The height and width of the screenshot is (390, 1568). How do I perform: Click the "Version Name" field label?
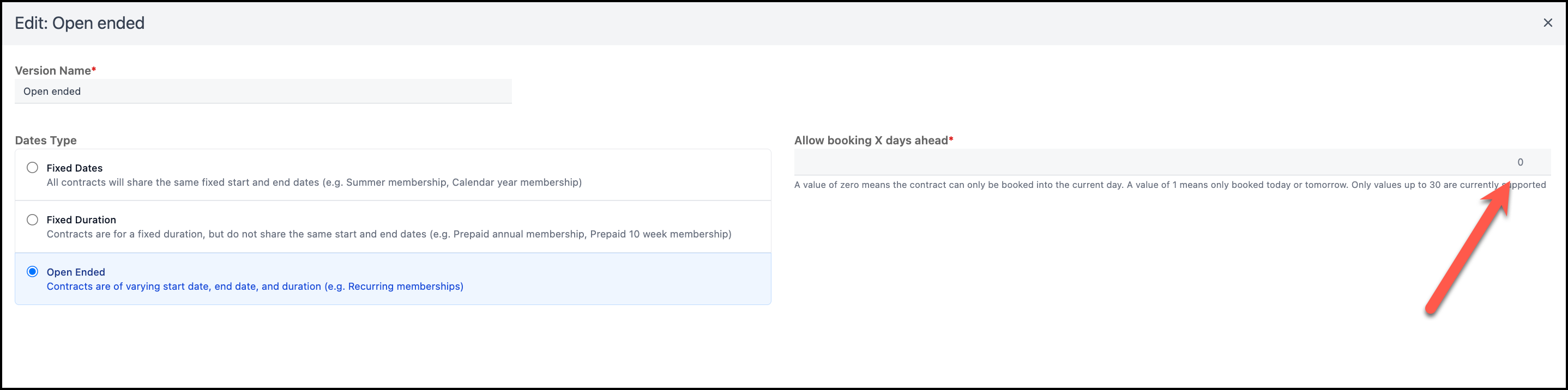pos(53,71)
